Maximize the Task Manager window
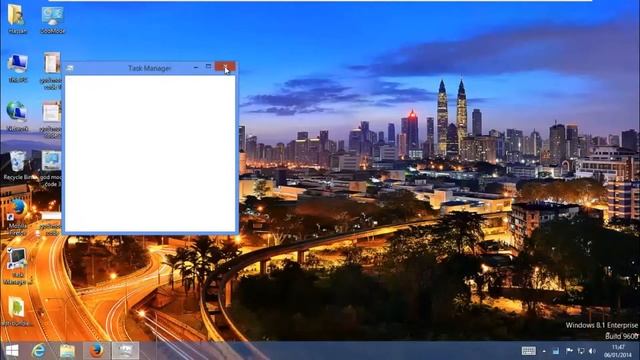640x360 pixels. 209,67
